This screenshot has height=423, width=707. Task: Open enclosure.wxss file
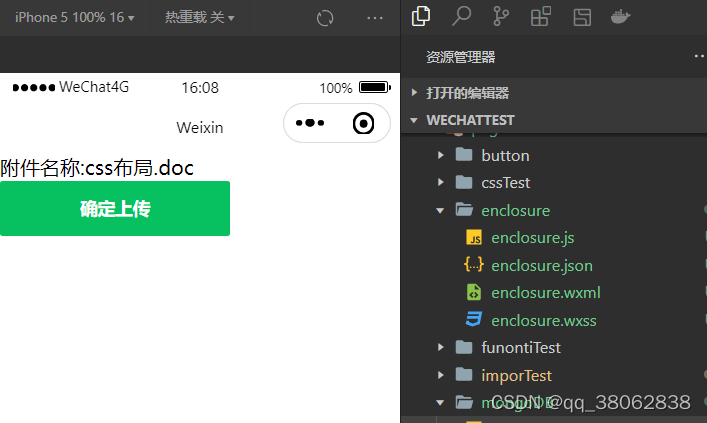[x=544, y=320]
